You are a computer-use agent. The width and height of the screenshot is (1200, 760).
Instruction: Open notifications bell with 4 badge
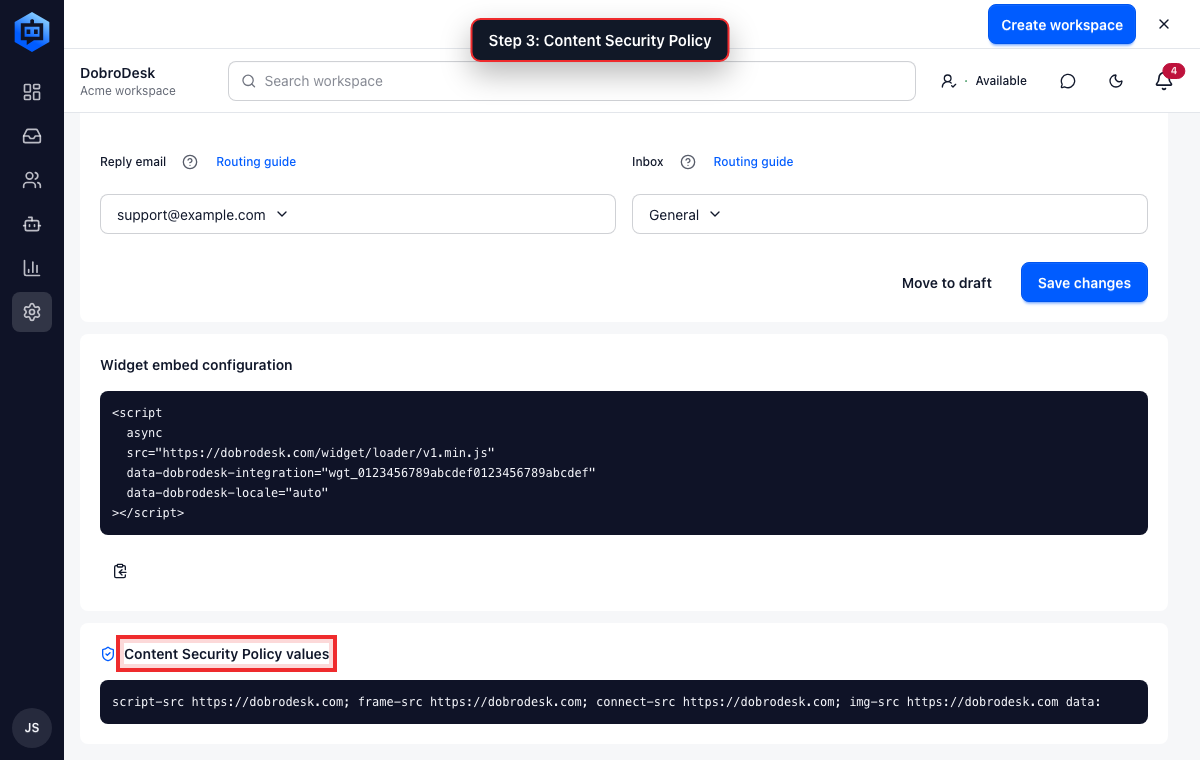[1164, 81]
